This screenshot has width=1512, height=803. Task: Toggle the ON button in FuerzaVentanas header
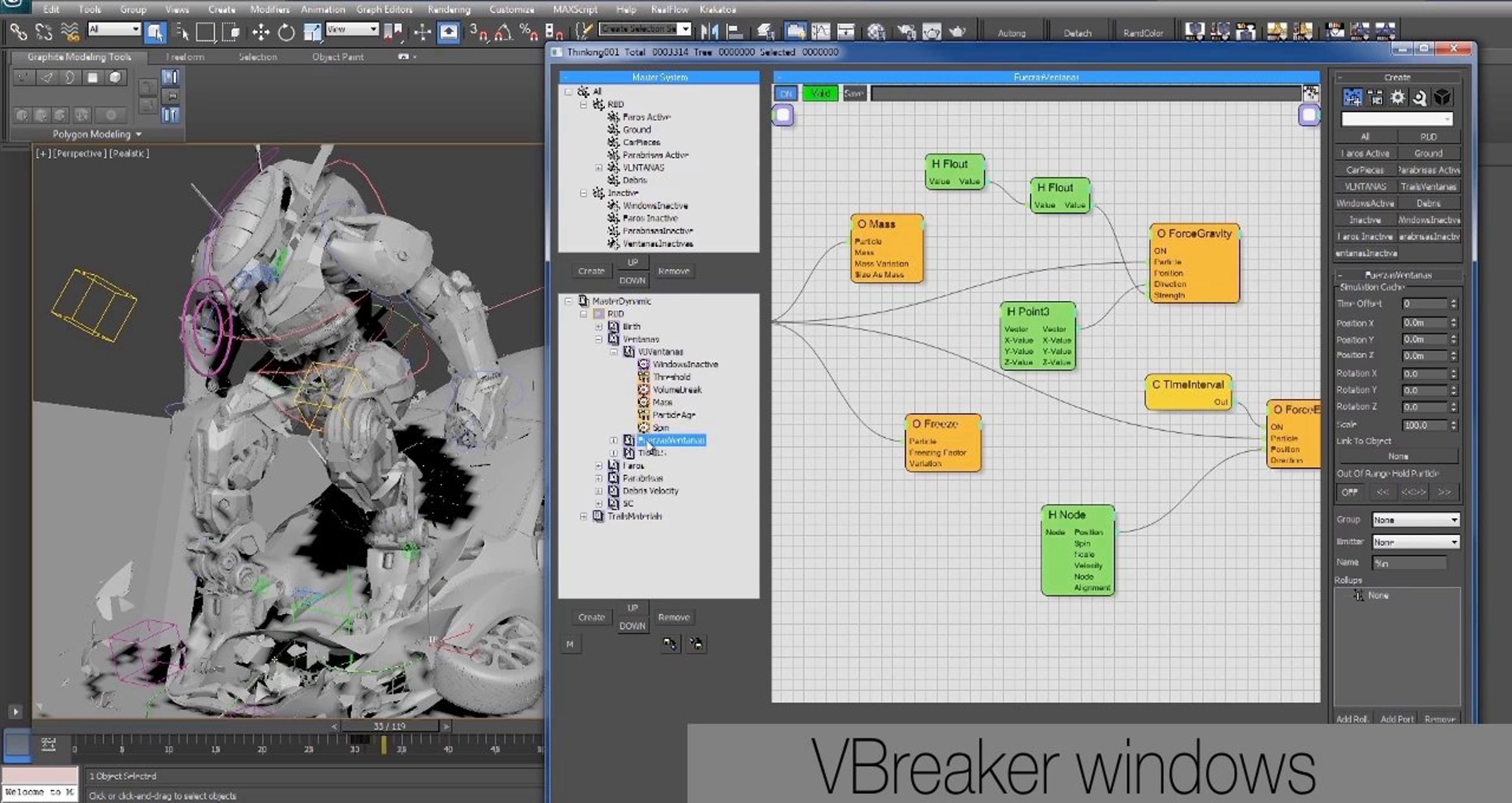[x=786, y=94]
